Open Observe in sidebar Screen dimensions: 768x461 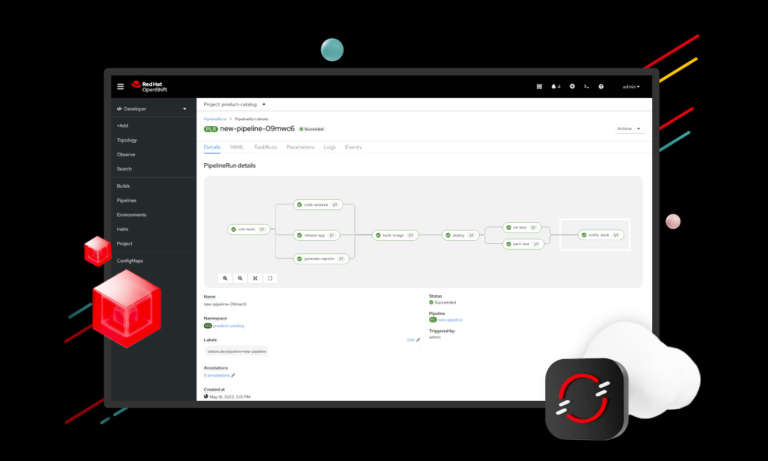[126, 154]
